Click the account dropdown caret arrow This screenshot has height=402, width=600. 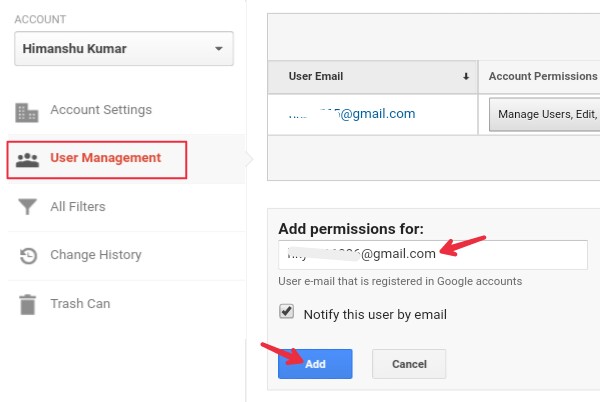[219, 49]
